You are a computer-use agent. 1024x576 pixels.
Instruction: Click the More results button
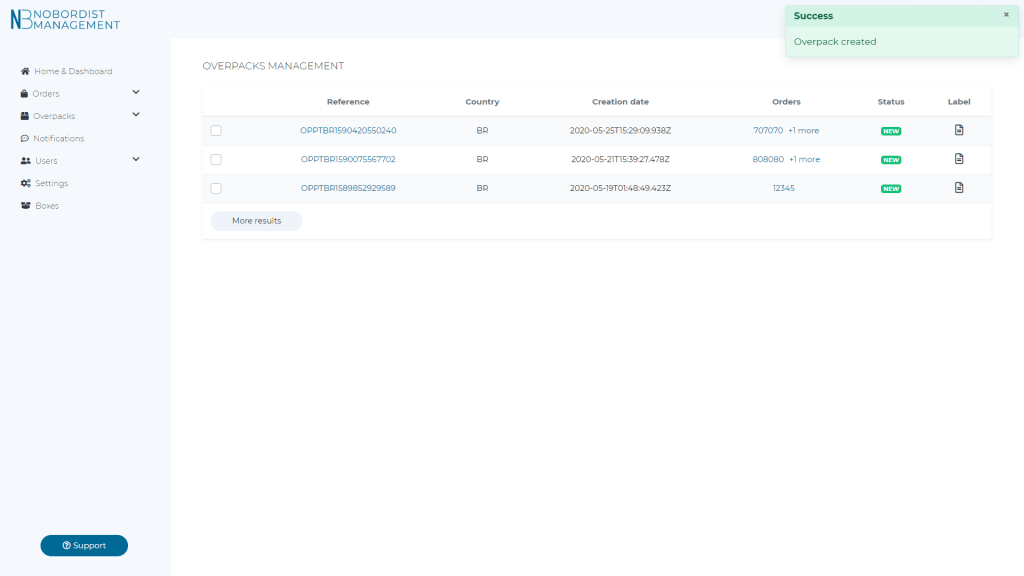tap(256, 221)
